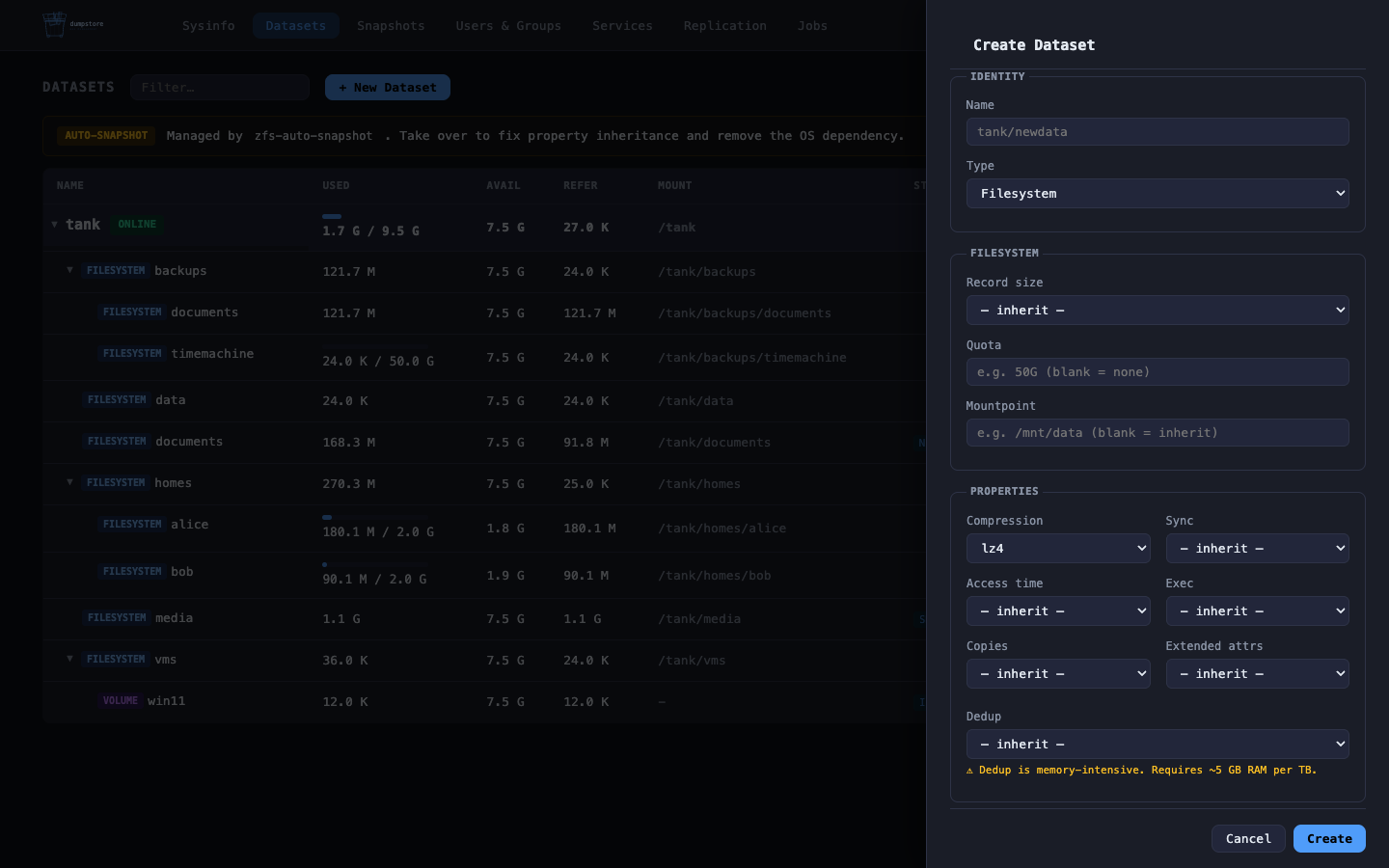The image size is (1389, 868).
Task: Click the USED column header
Action: 336,185
